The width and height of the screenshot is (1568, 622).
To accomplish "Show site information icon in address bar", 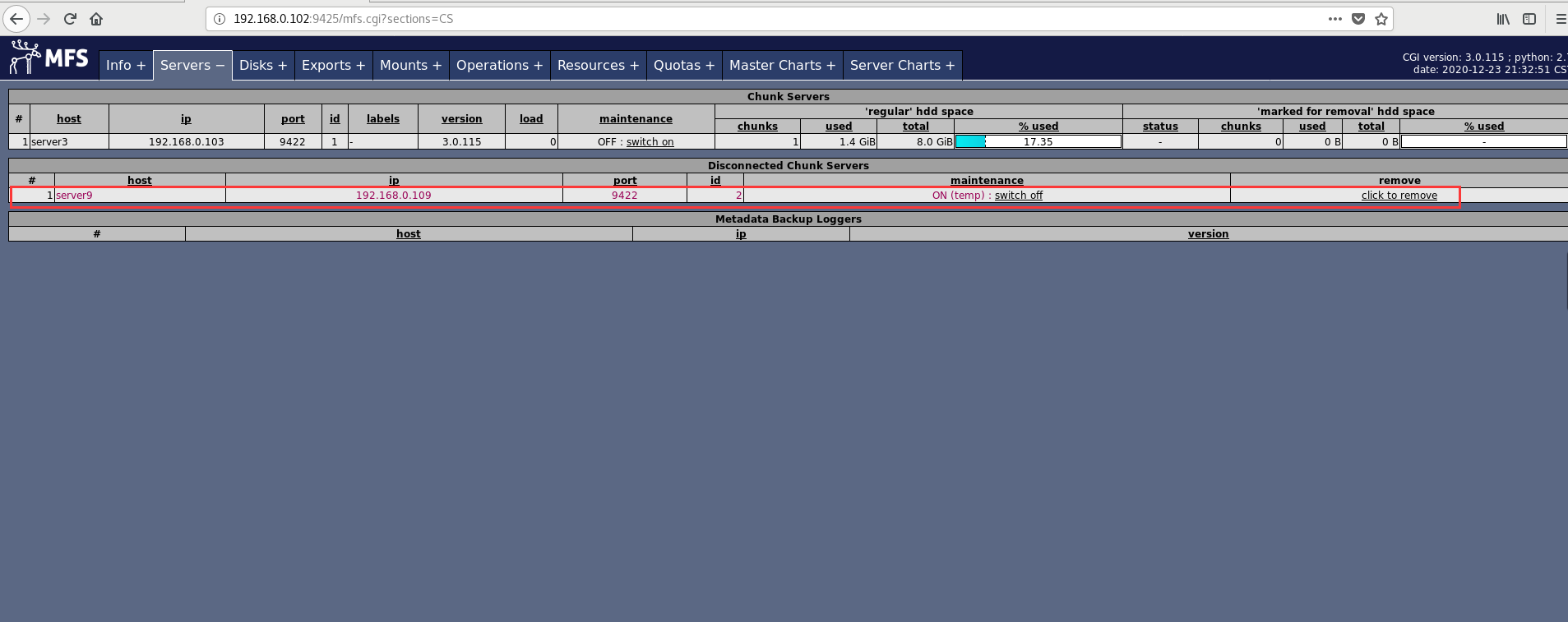I will [x=220, y=18].
